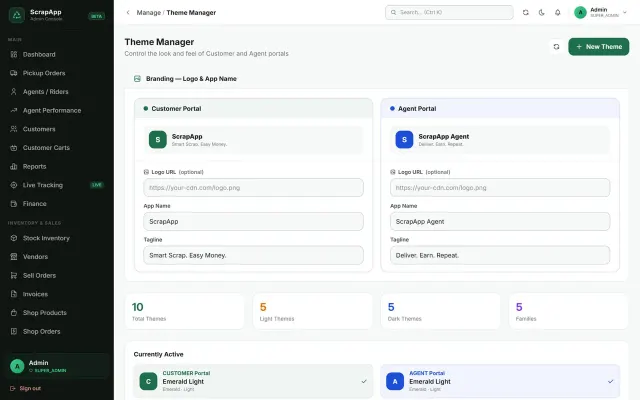Click the Agent Portal Tagline field

(x=500, y=256)
